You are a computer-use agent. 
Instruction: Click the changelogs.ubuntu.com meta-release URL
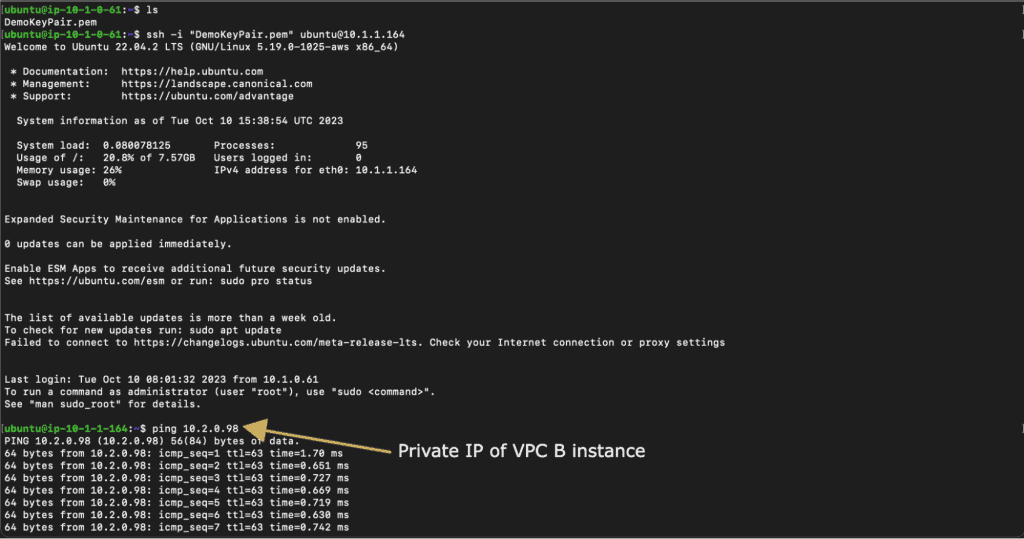pos(276,342)
